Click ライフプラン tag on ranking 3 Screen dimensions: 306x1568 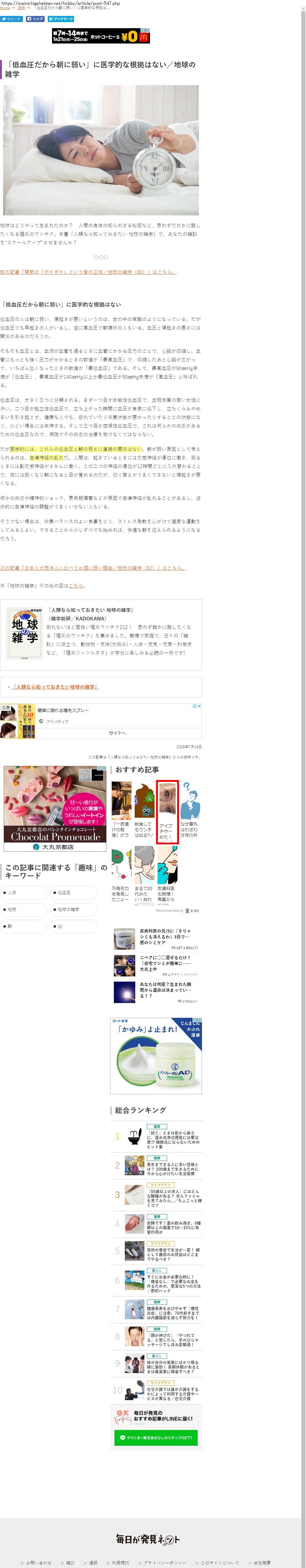[x=161, y=1184]
